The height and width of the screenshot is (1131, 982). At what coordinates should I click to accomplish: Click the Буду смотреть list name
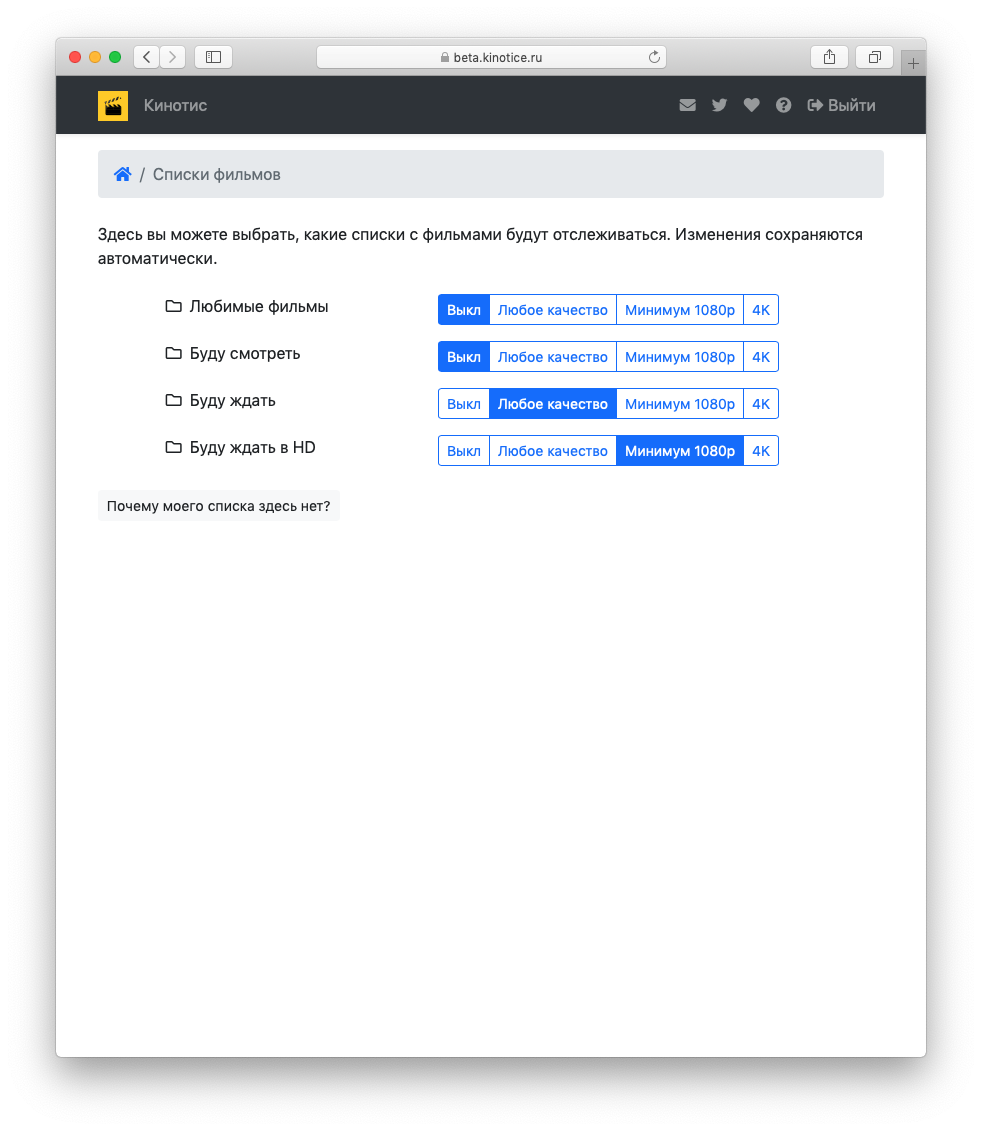click(x=245, y=353)
